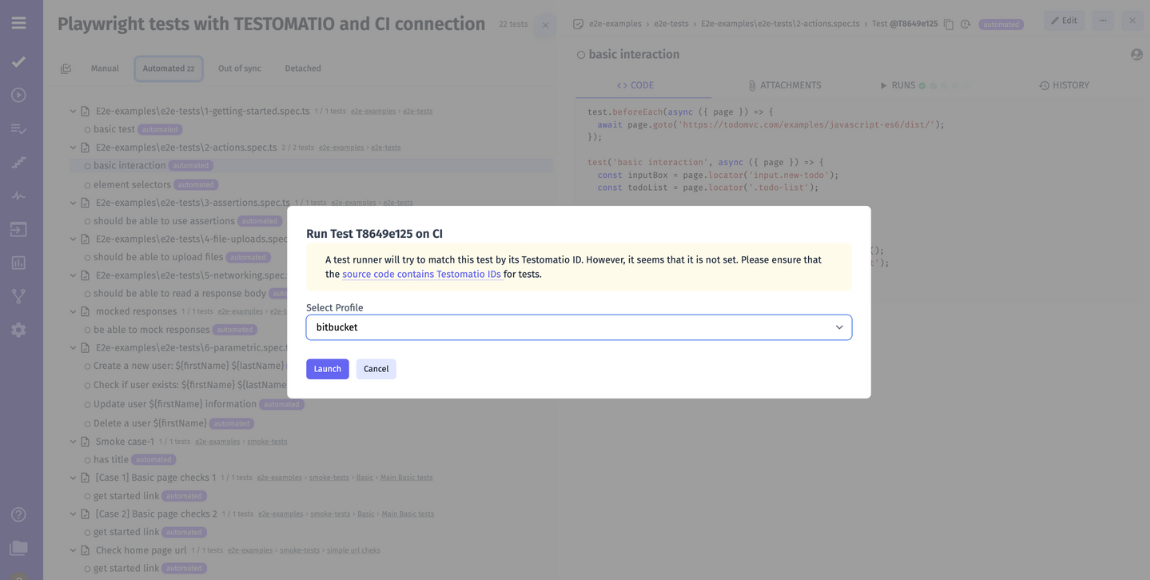Viewport: 1150px width, 580px height.
Task: Click the refresh icon left of the Manual tab
Action: tap(66, 68)
